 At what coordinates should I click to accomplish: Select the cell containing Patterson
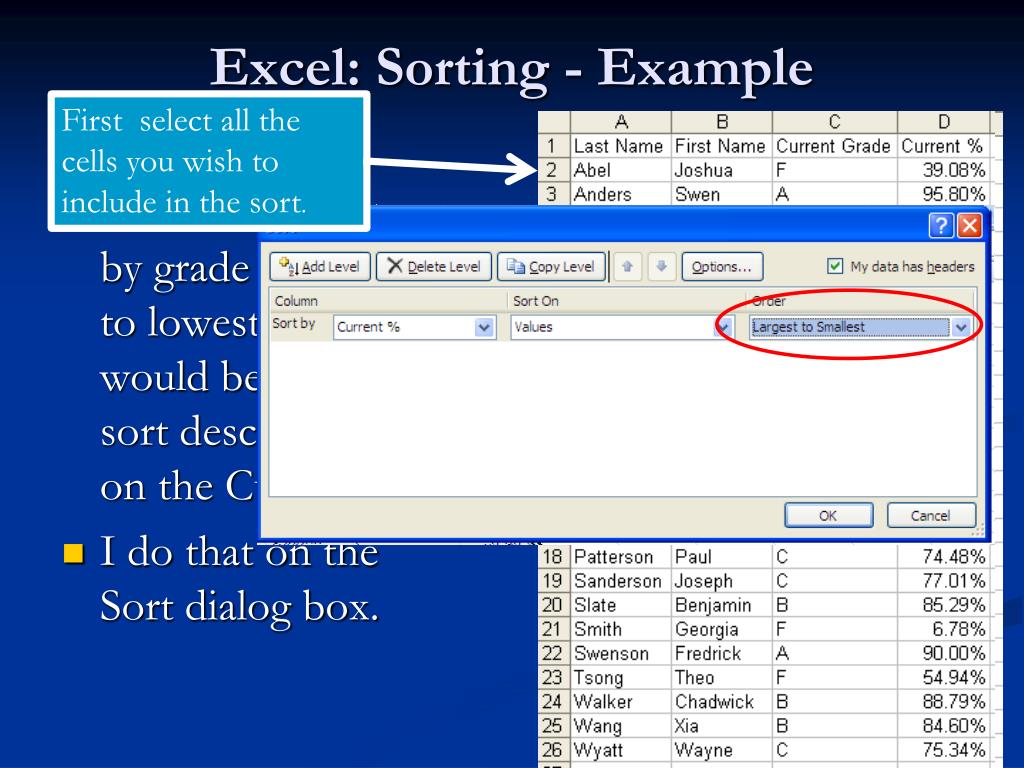coord(620,556)
